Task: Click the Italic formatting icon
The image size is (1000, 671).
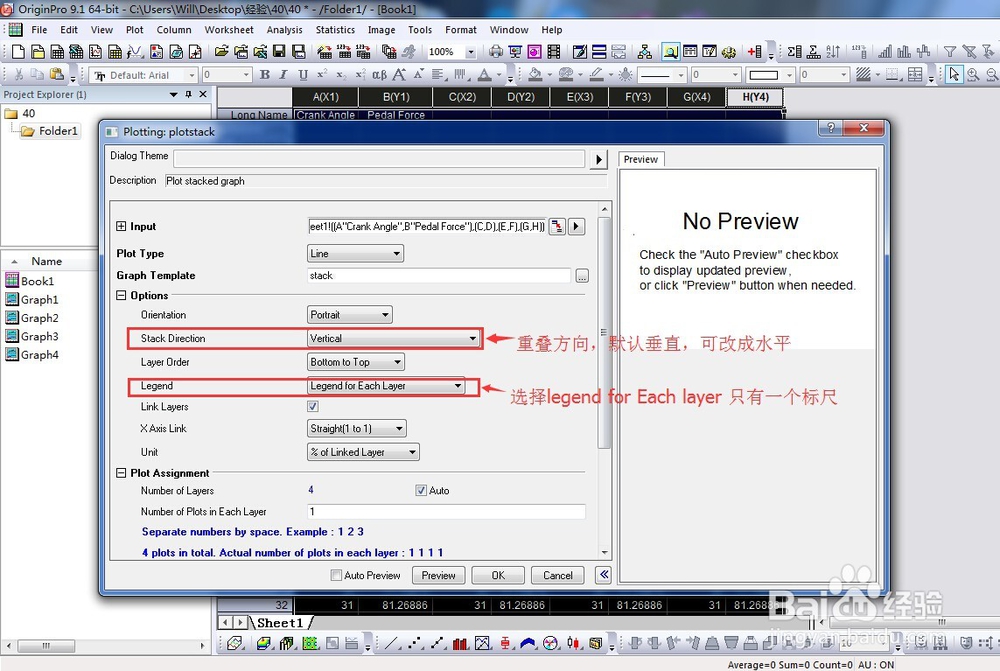Action: pyautogui.click(x=284, y=75)
